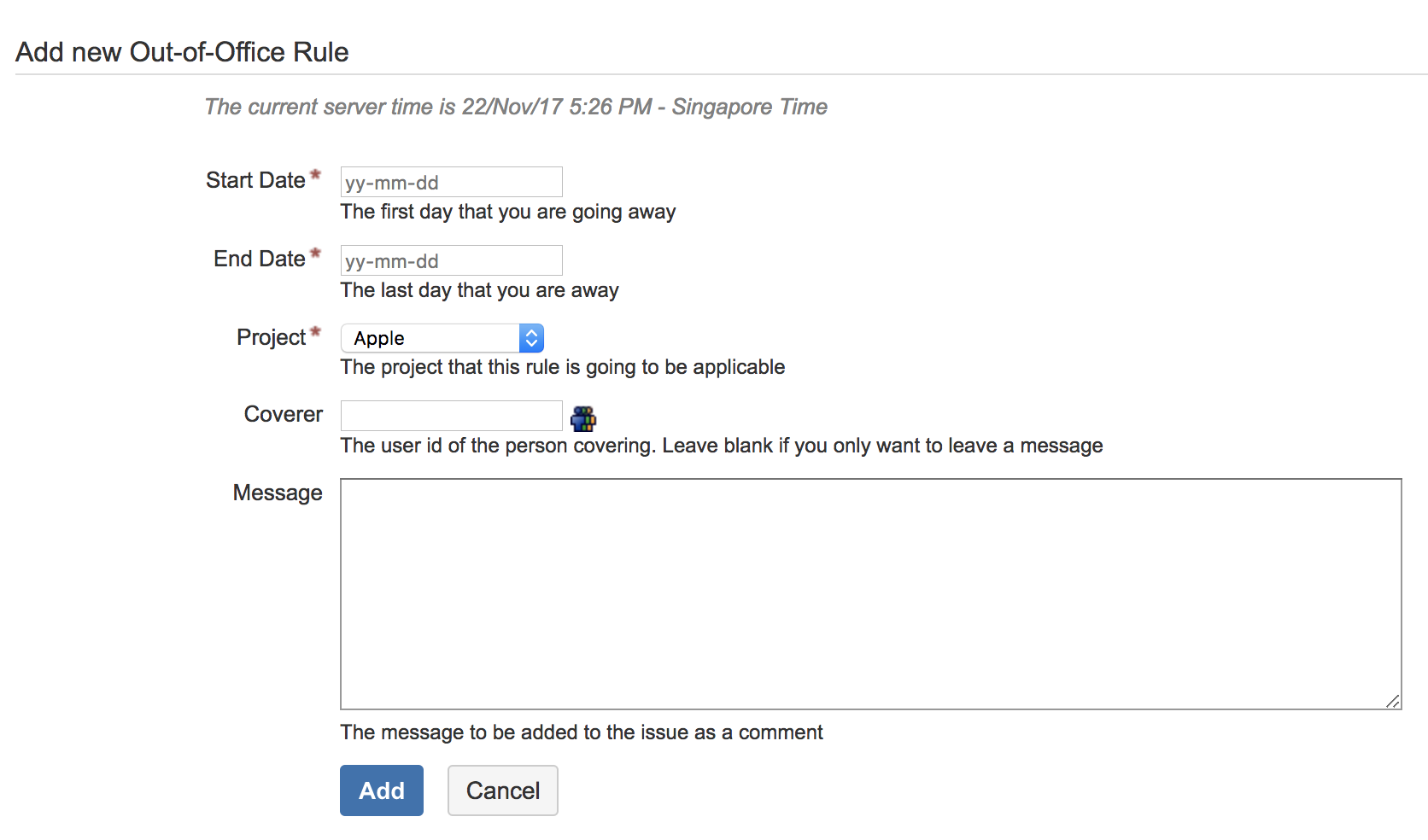
Task: Focus the End Date input field
Action: 451,260
